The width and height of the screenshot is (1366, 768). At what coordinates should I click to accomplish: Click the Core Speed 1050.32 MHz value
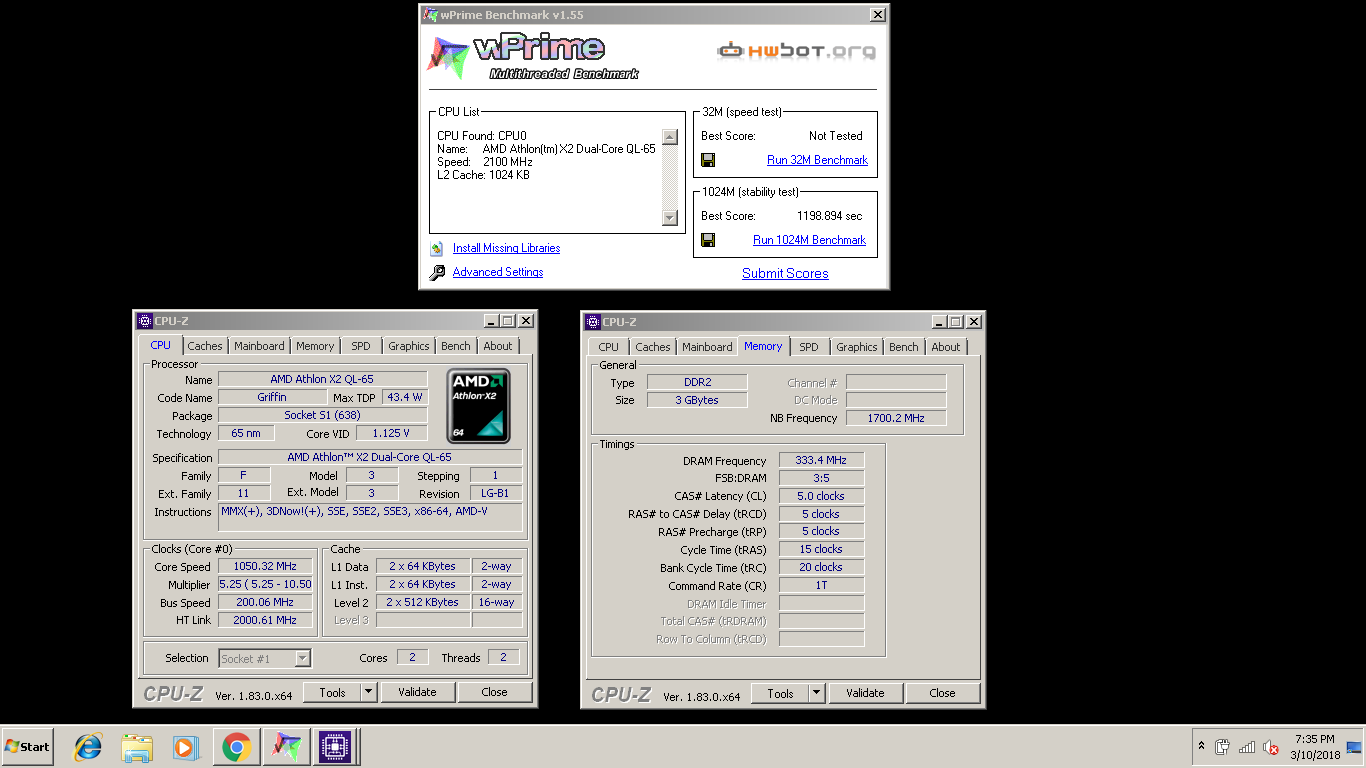pyautogui.click(x=265, y=566)
